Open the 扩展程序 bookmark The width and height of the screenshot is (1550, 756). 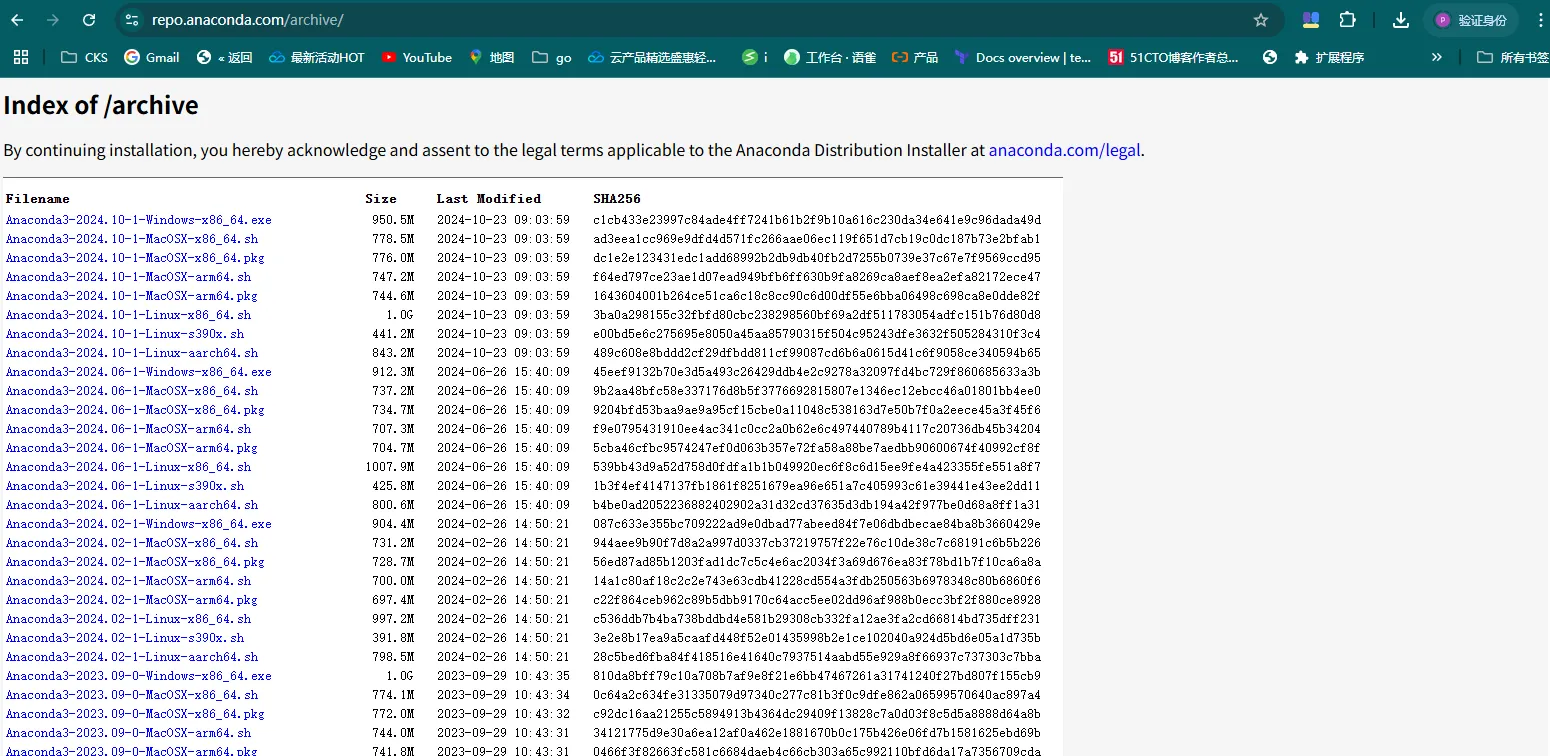tap(1329, 57)
